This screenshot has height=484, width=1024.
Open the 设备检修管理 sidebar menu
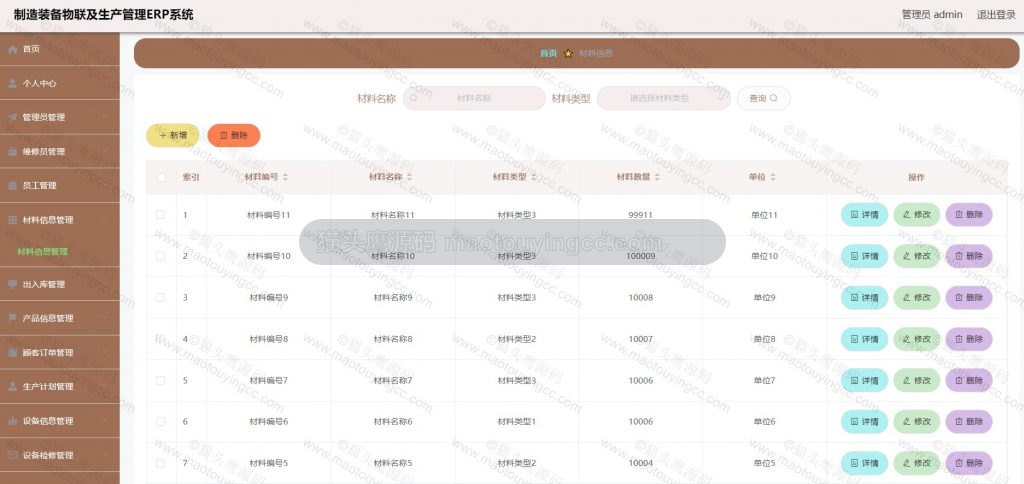tap(59, 455)
